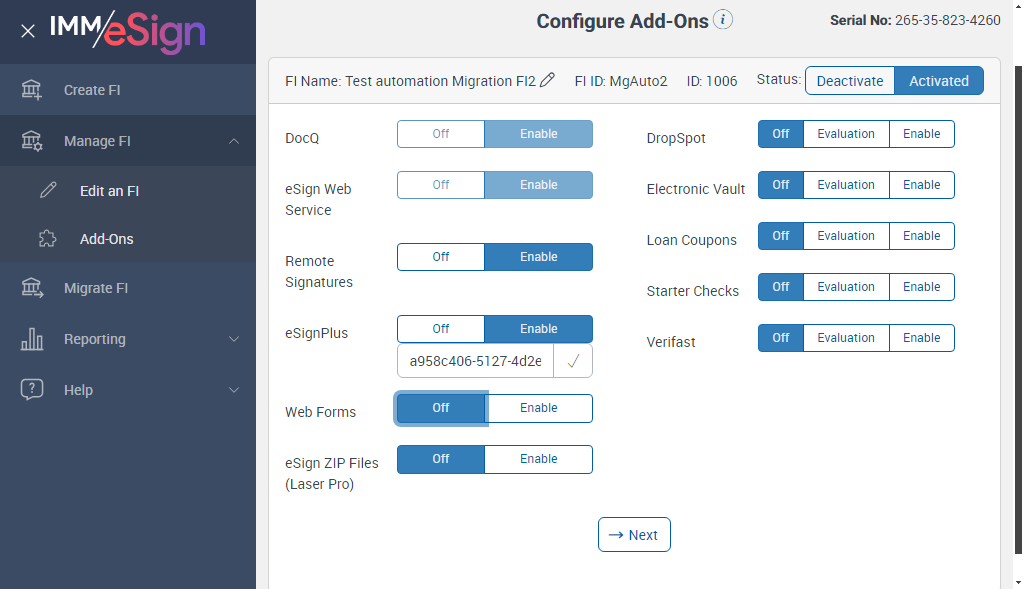Expand the Help menu chevron

234,390
